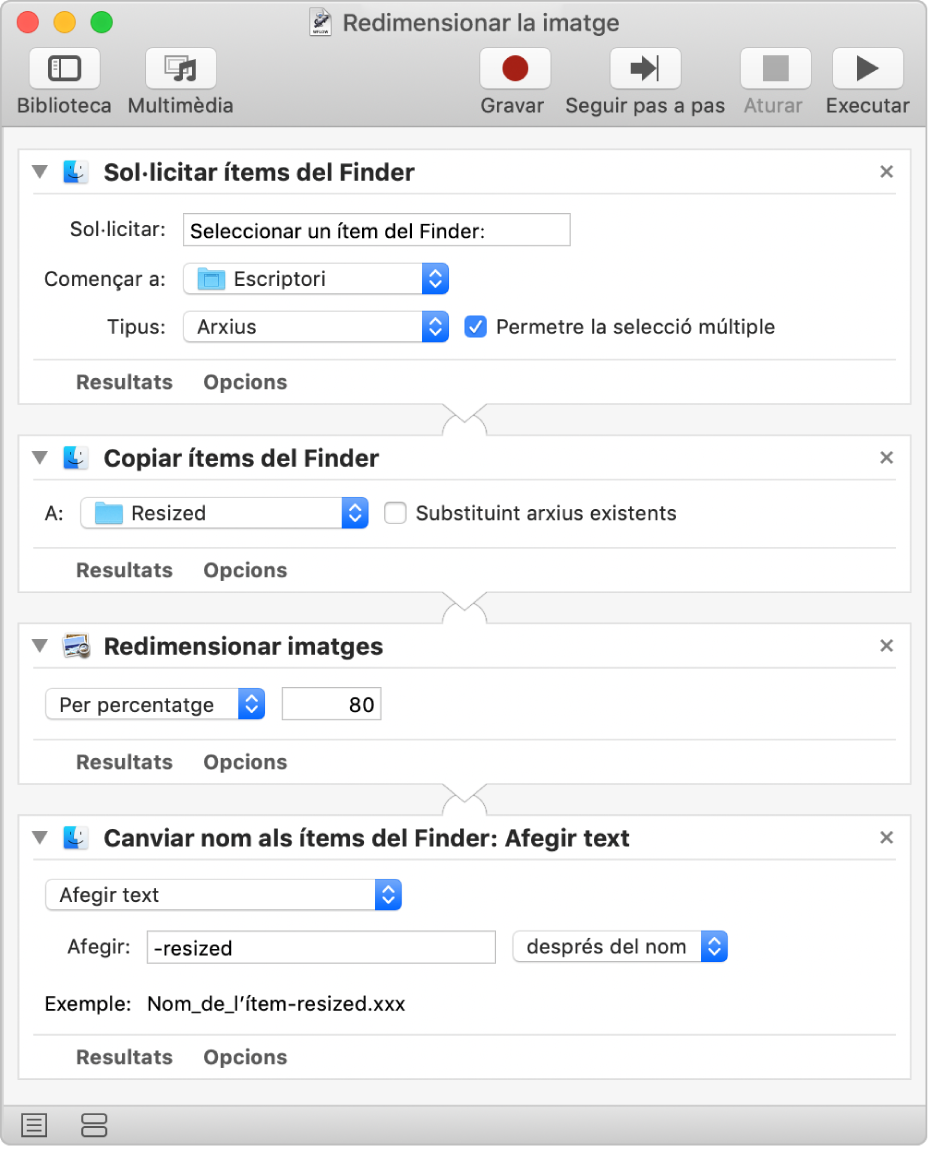Collapse the Copiar ítems del Finder action

click(40, 458)
